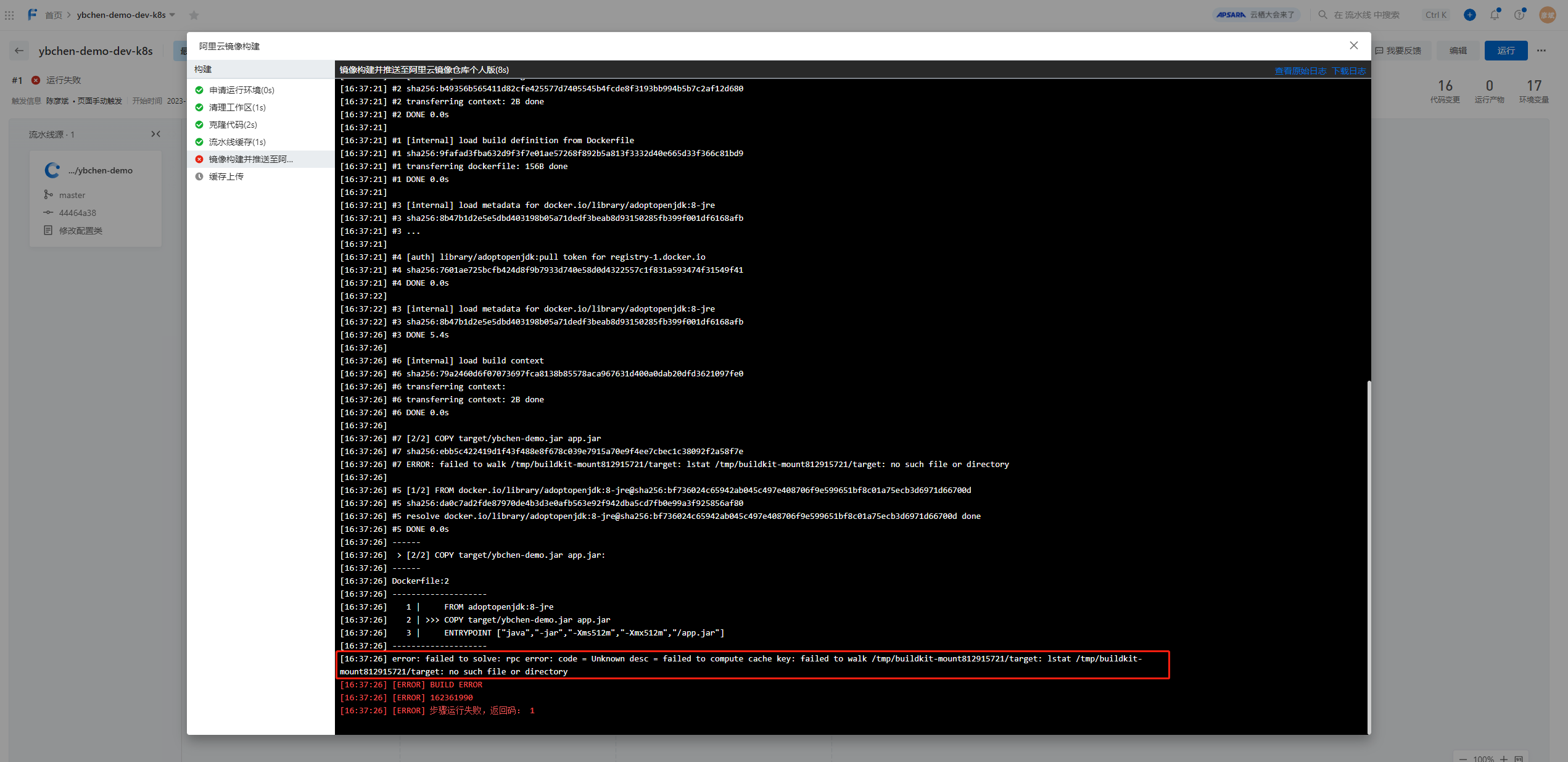Star the pipeline as favorite
The height and width of the screenshot is (762, 1568).
[x=194, y=15]
